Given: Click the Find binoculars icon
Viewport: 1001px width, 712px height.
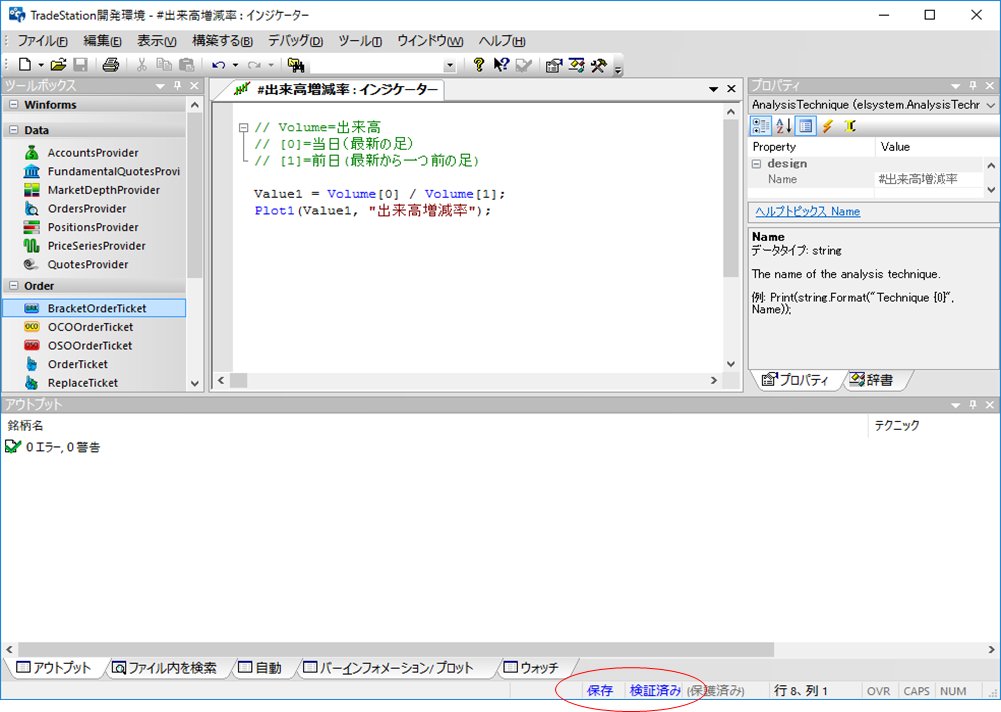Looking at the screenshot, I should click(x=296, y=64).
